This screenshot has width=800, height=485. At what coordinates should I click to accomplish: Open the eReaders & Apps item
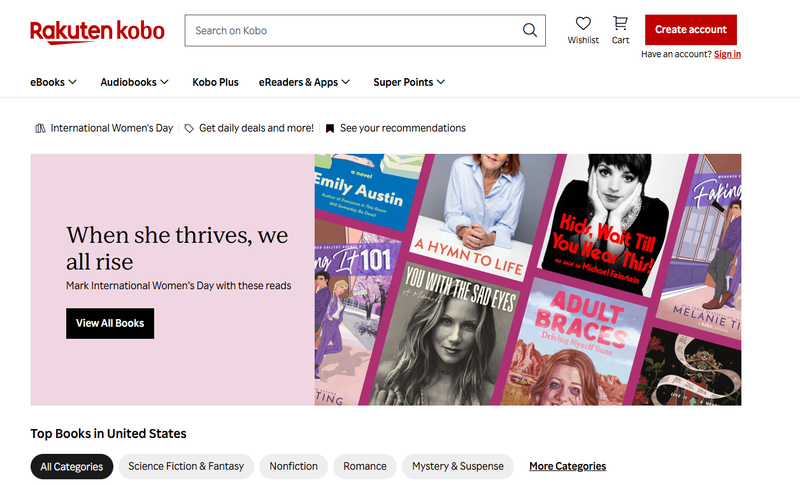tap(298, 82)
